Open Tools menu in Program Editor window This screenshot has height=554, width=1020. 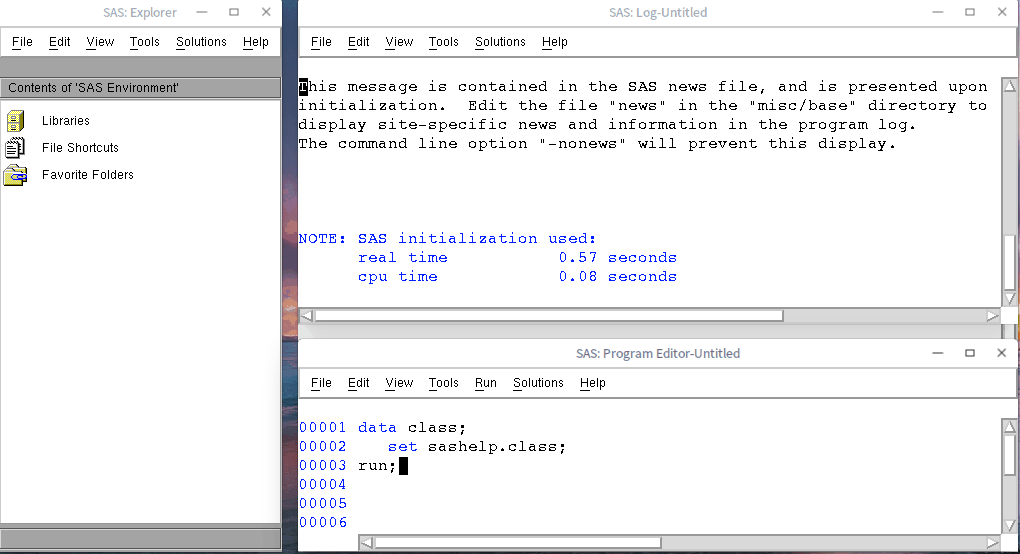pyautogui.click(x=444, y=383)
